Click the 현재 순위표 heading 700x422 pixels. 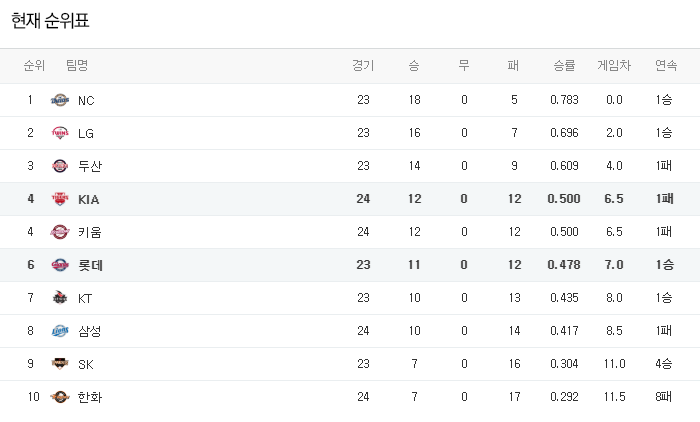point(50,21)
